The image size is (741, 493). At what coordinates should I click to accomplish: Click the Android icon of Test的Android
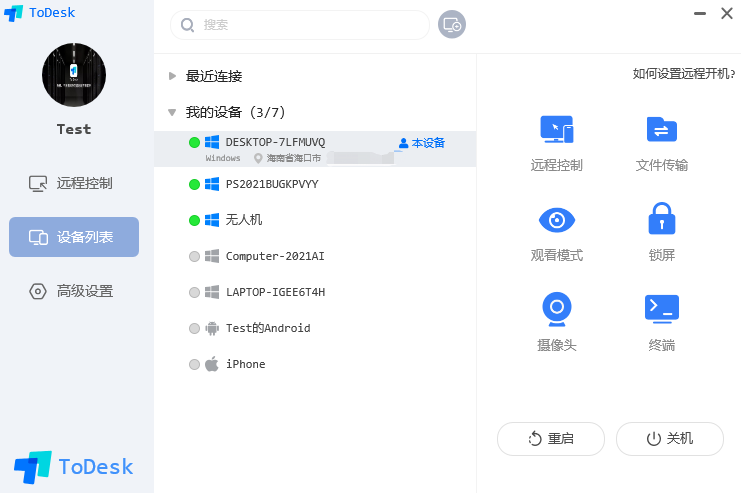(x=212, y=328)
